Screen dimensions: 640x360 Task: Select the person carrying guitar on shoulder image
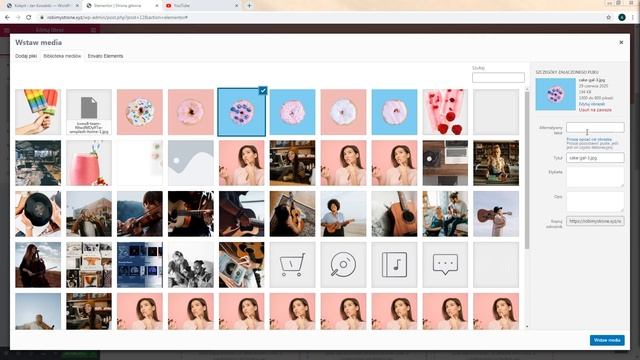496,214
